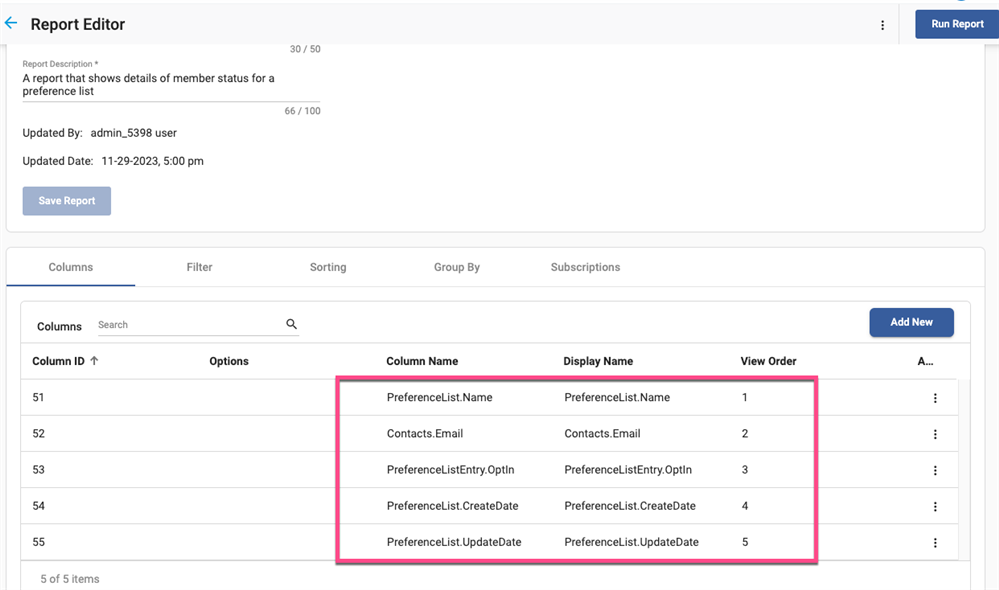Open the actions menu for column 52
Image resolution: width=999 pixels, height=590 pixels.
point(935,434)
